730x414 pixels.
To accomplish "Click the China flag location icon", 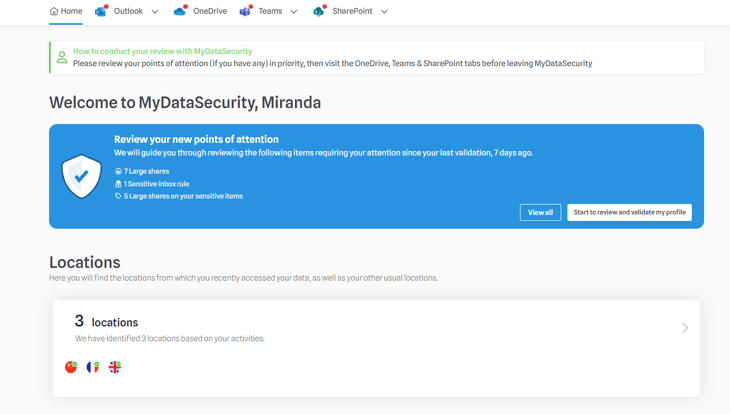I will (71, 367).
